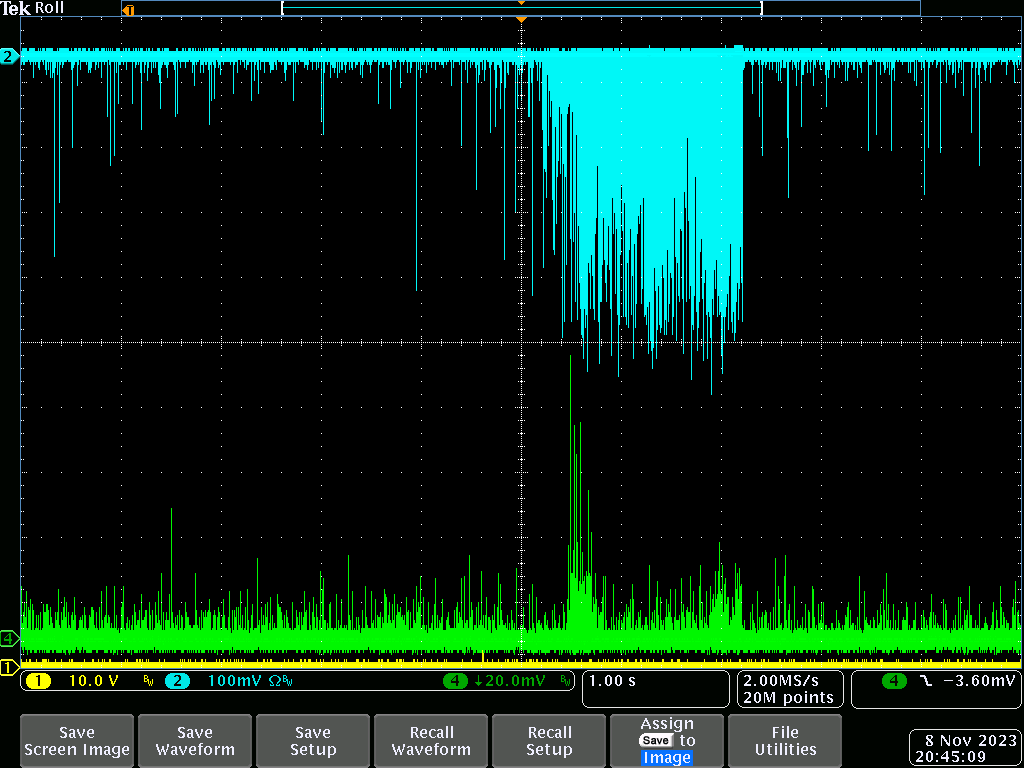Screen dimensions: 1024x768
Task: Click the channel 2 ground marker
Action: [9, 57]
